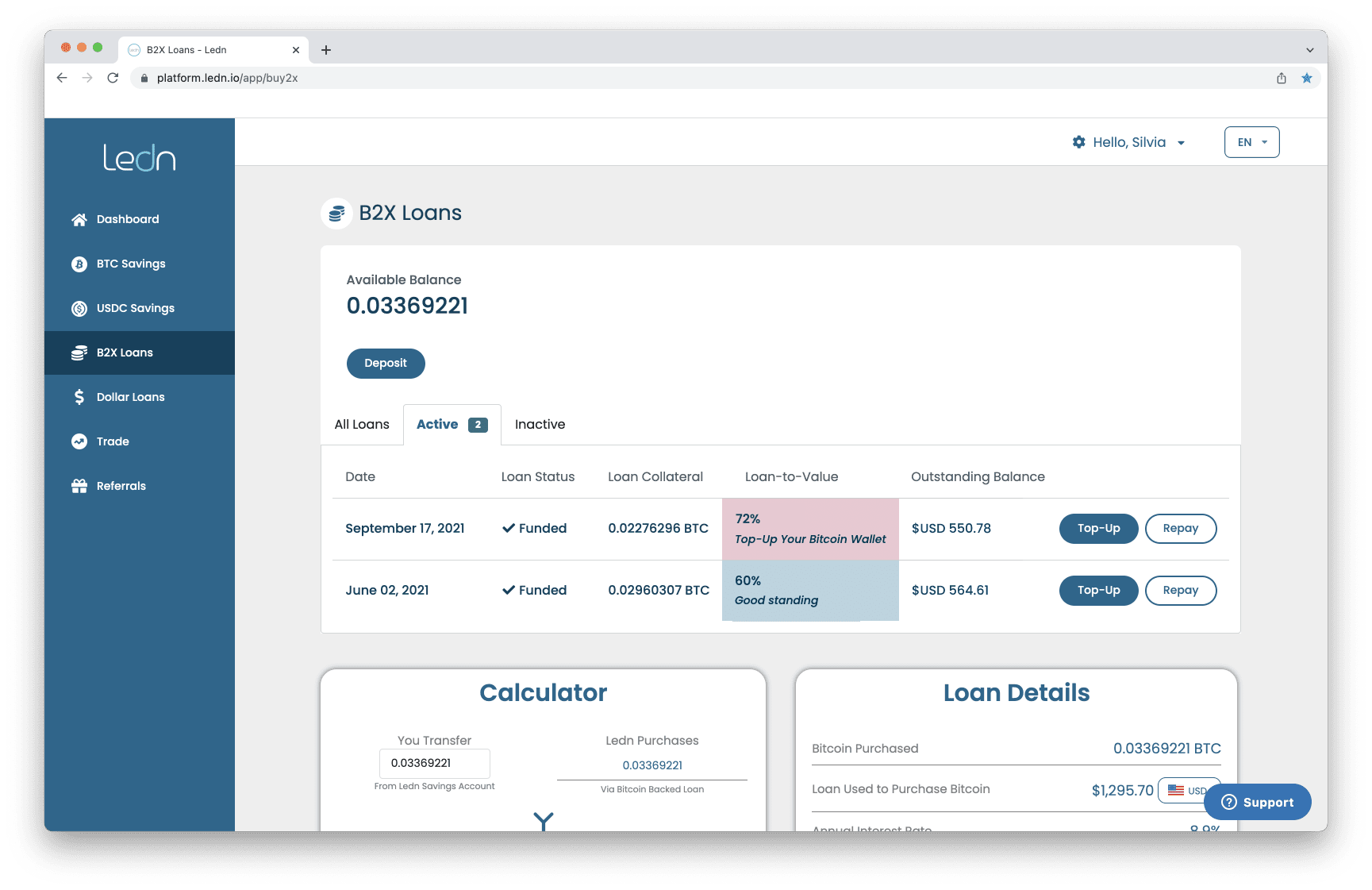Click the available balance 0.03369221
This screenshot has height=890, width=1372.
407,306
